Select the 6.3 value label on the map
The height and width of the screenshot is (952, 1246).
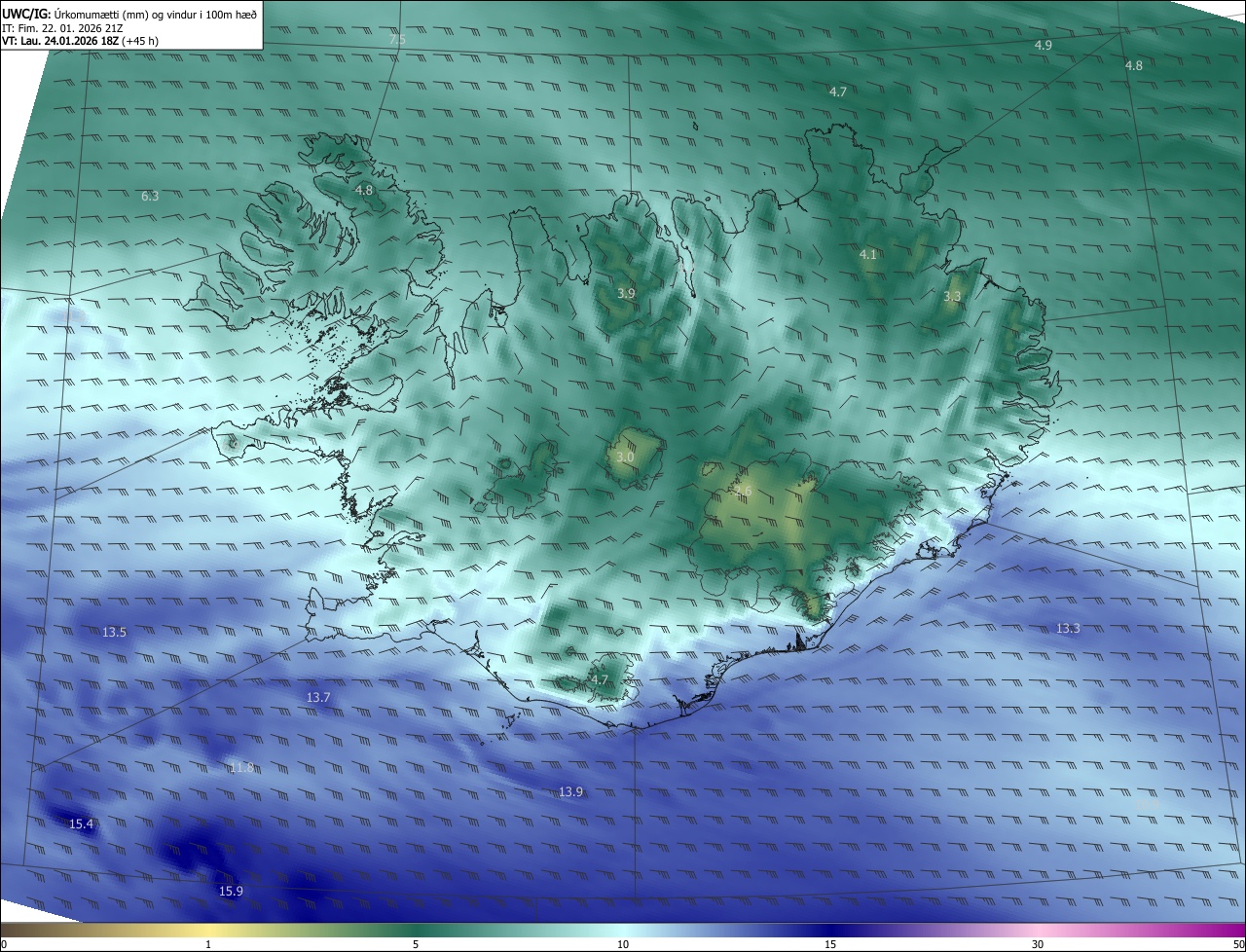tap(150, 196)
